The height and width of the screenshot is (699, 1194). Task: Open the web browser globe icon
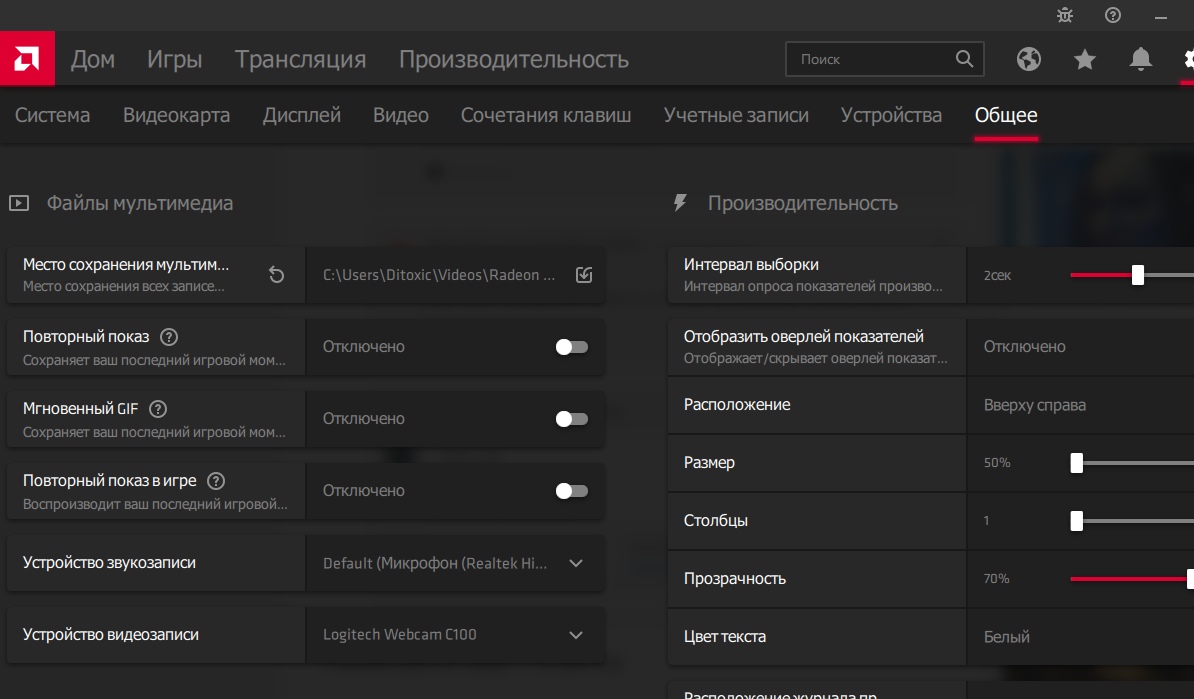1029,59
